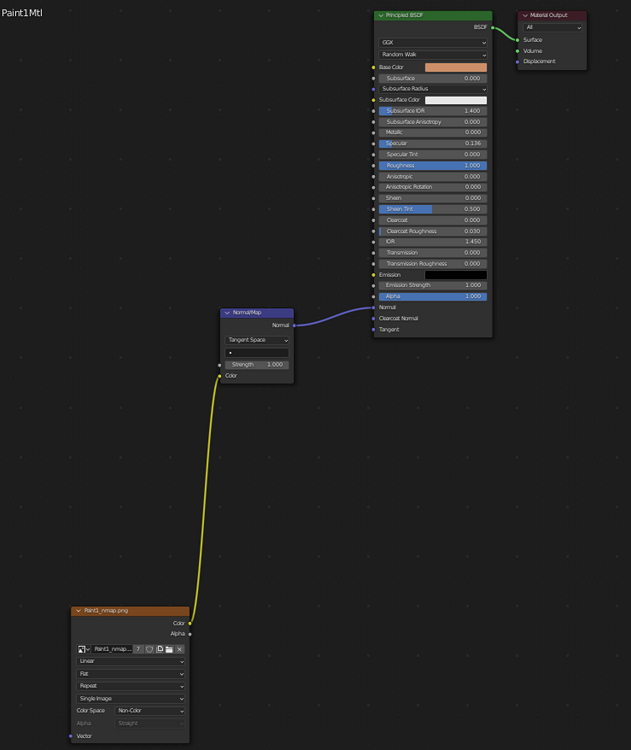Click the IOR value field
Viewport: 631px width, 750px height.
point(433,242)
